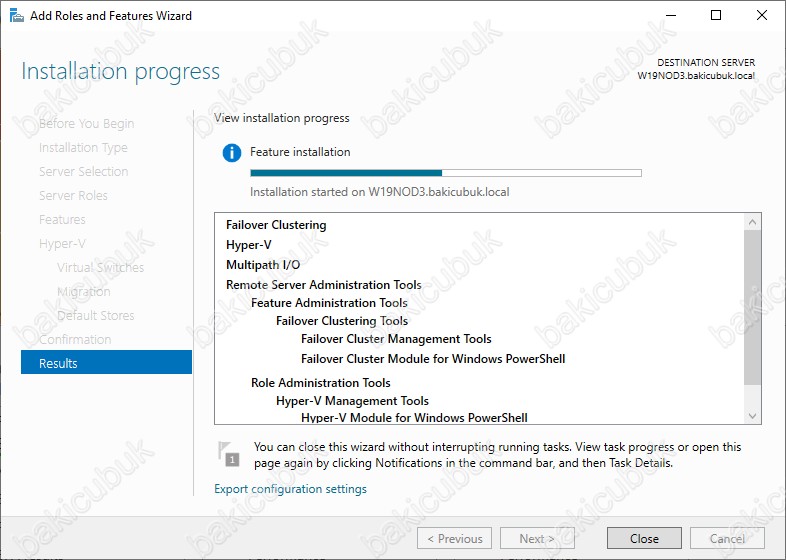The height and width of the screenshot is (560, 786).
Task: Open the notifications flag icon
Action: point(229,453)
